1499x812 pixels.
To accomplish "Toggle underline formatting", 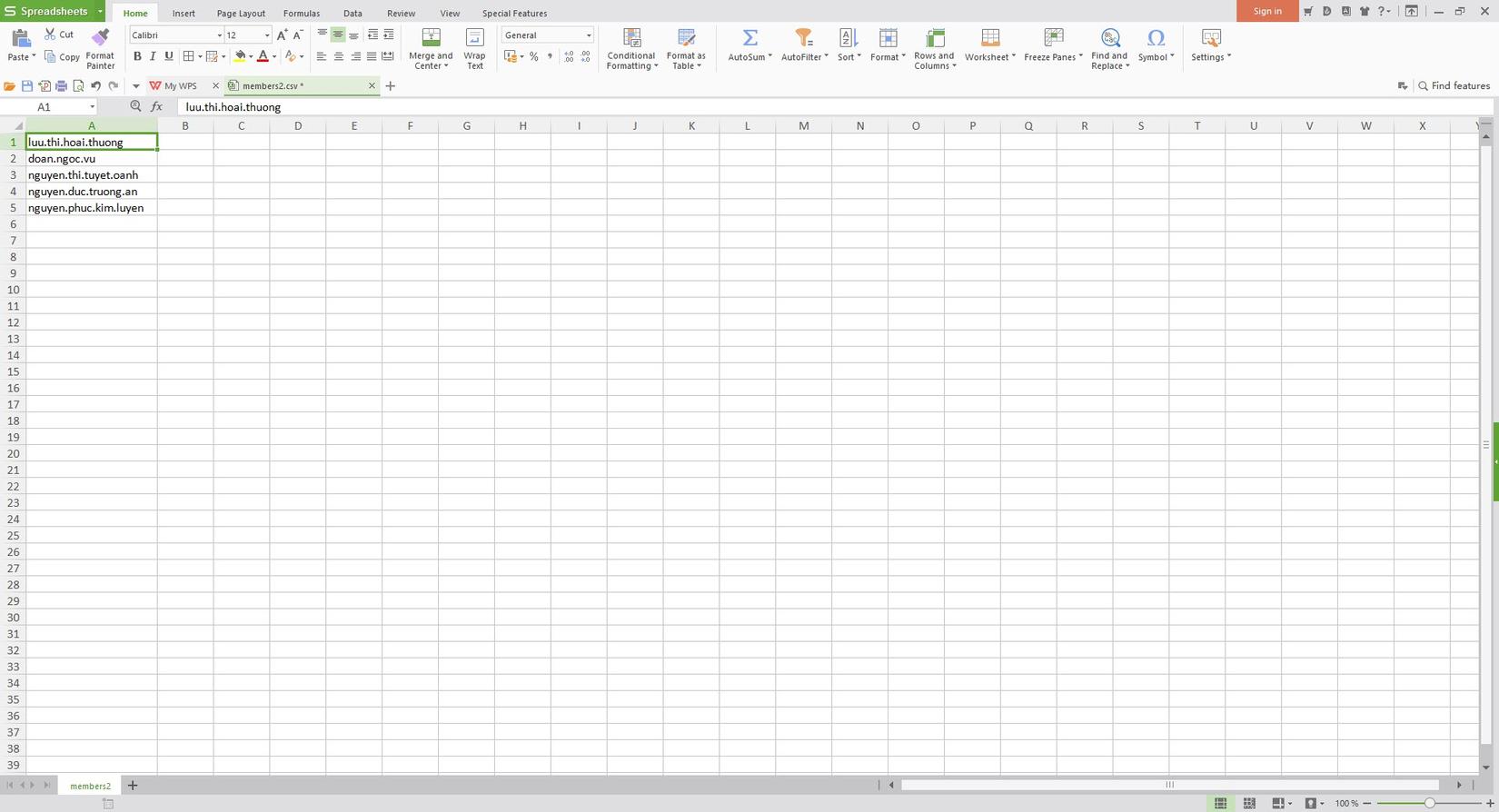I will (x=168, y=56).
